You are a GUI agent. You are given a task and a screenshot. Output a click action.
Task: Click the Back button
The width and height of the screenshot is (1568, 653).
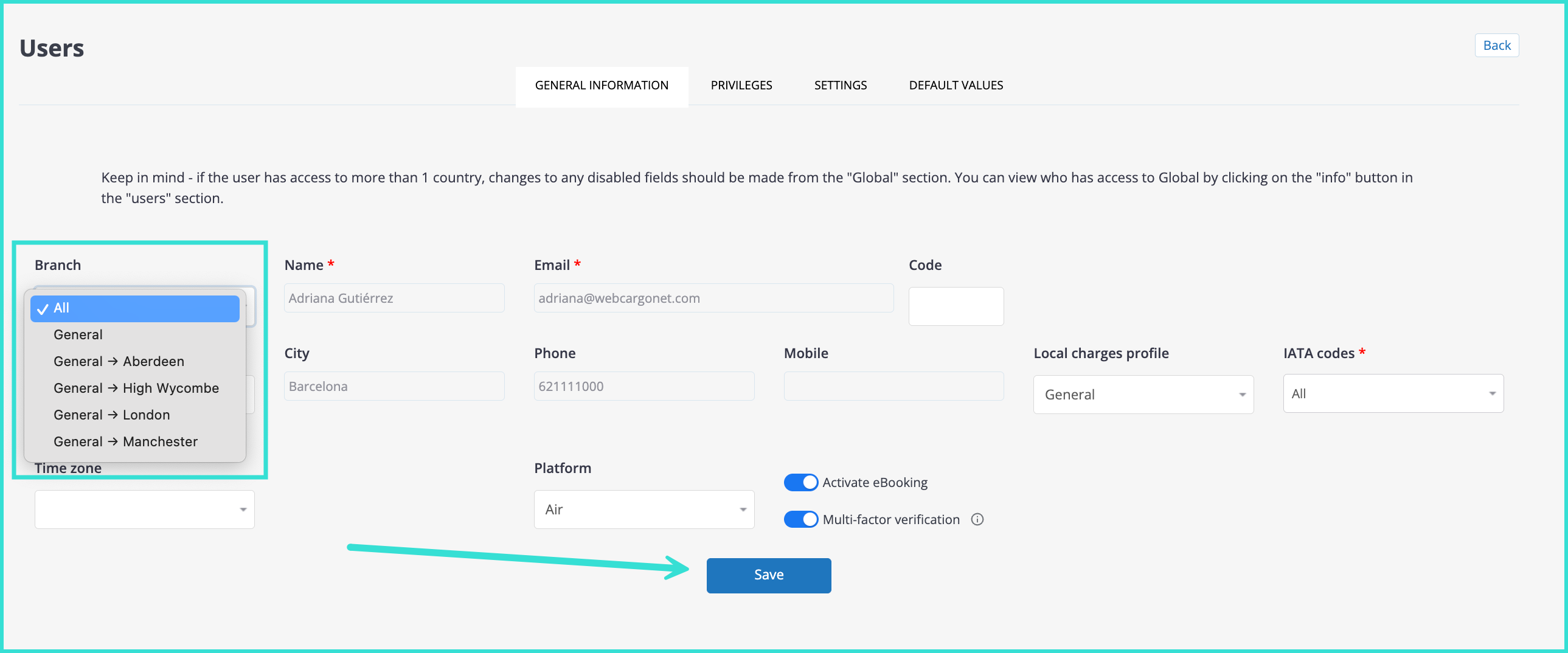(1496, 46)
